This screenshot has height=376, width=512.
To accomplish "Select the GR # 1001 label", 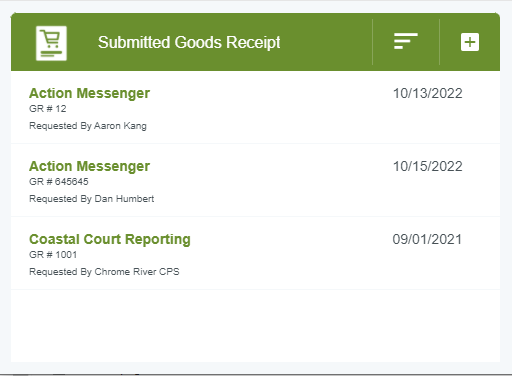I will click(53, 255).
